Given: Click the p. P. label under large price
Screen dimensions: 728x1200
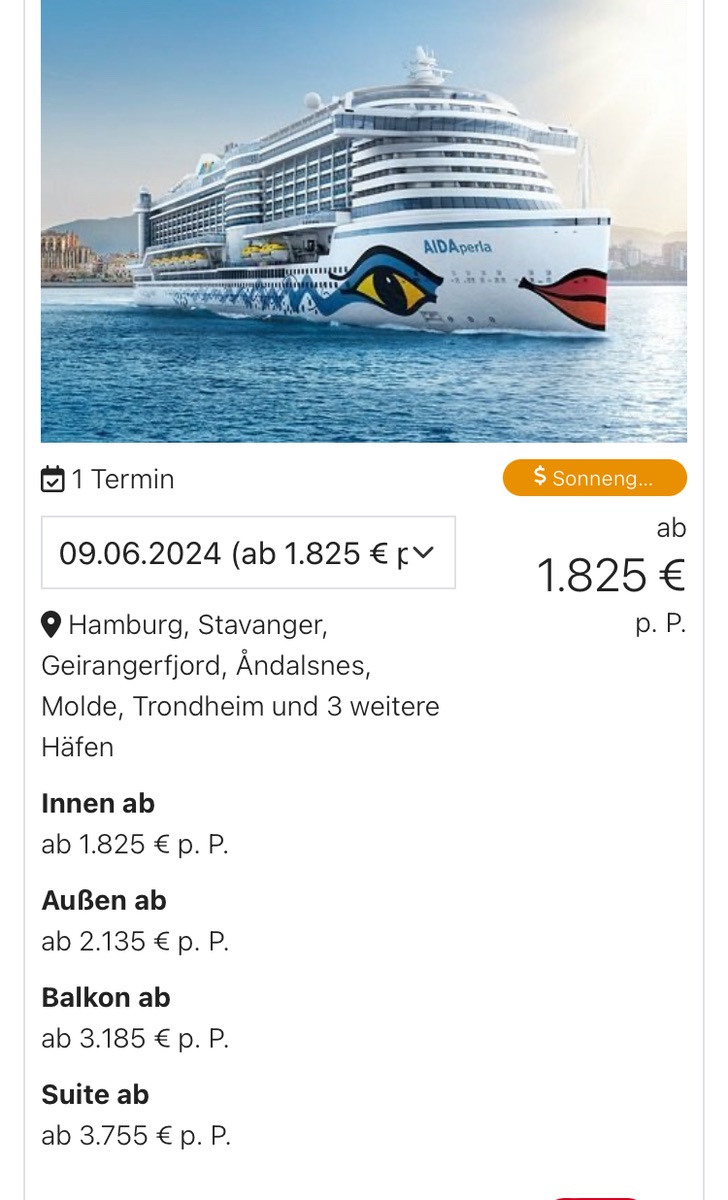Looking at the screenshot, I should point(660,623).
